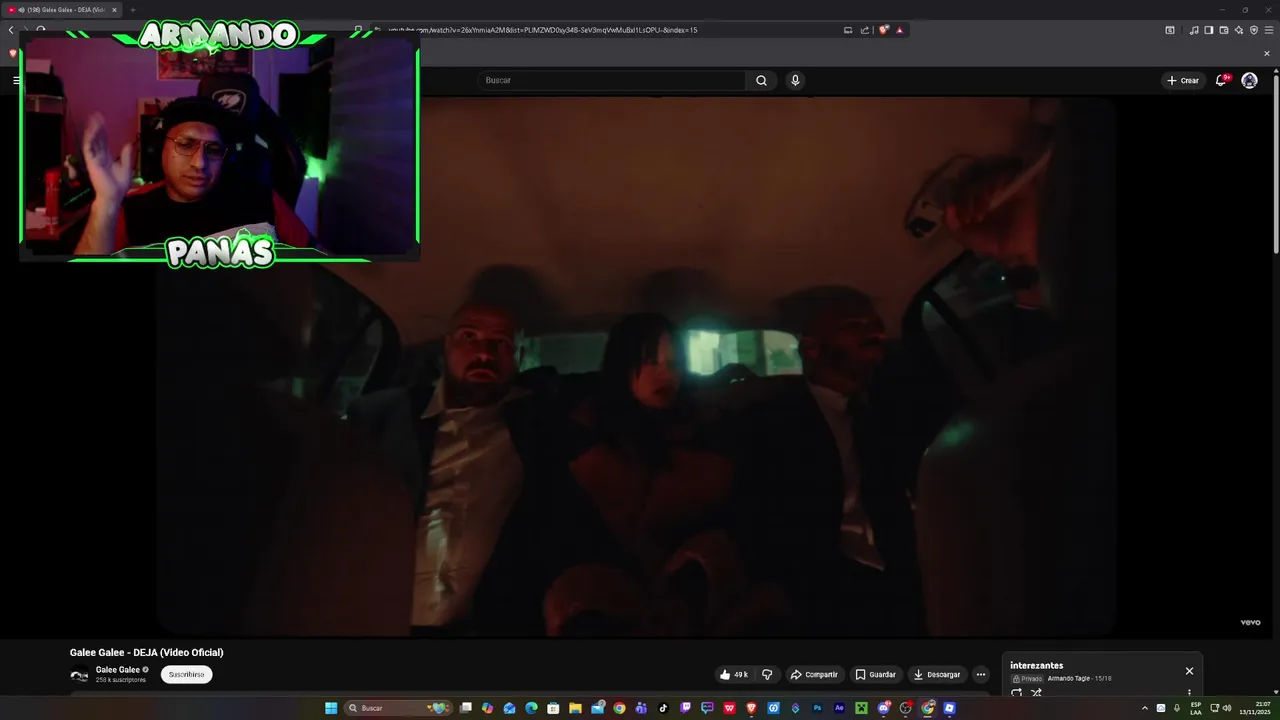Viewport: 1280px width, 720px height.
Task: Open the Brave Leo AI icon
Action: (x=1239, y=30)
